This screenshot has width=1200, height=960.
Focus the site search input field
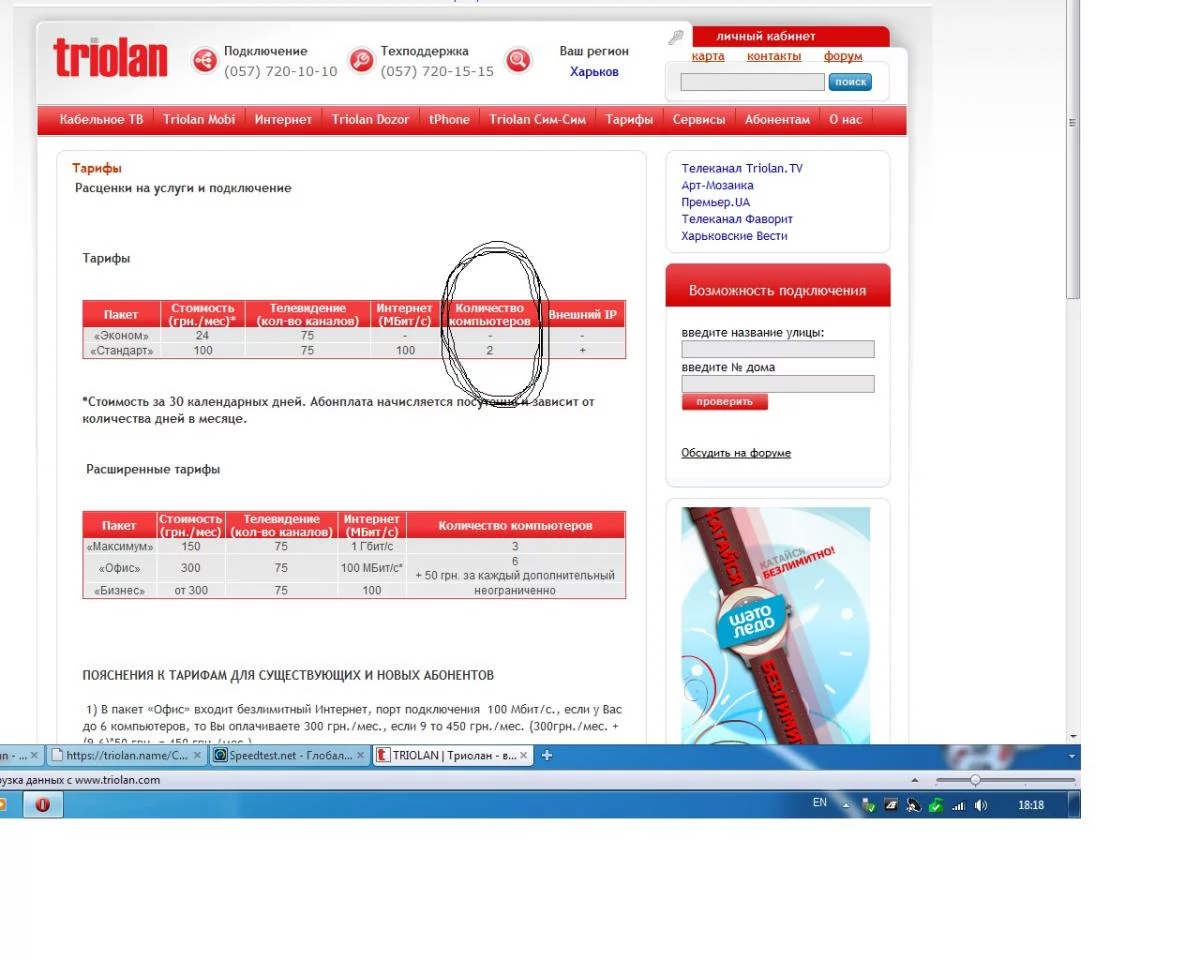pos(752,82)
